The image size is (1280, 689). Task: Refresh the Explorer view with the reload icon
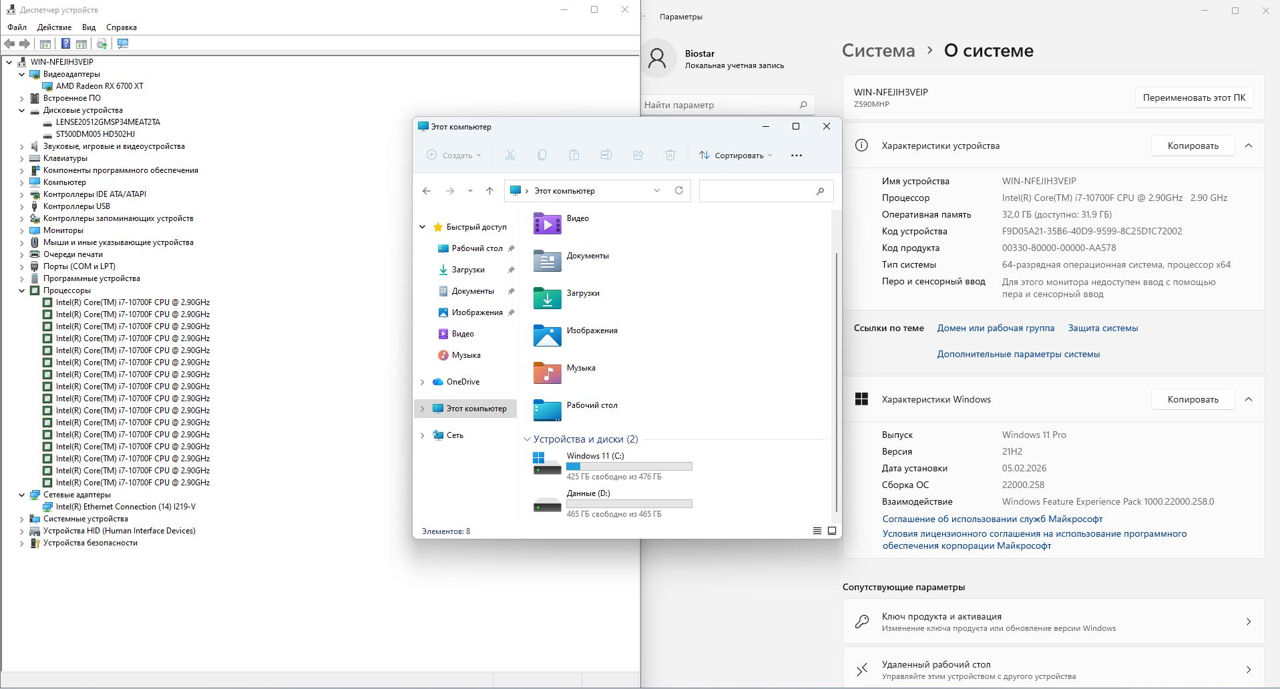point(679,190)
